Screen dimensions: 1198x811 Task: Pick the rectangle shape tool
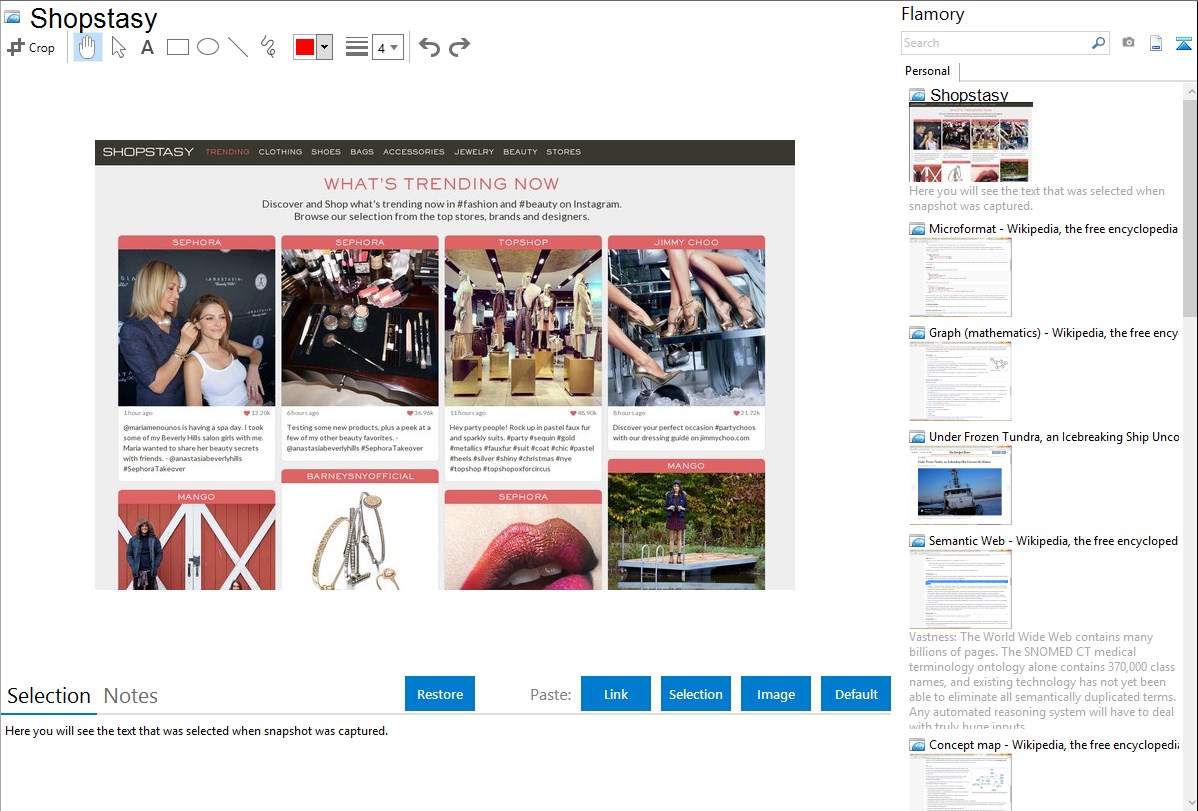pos(178,47)
